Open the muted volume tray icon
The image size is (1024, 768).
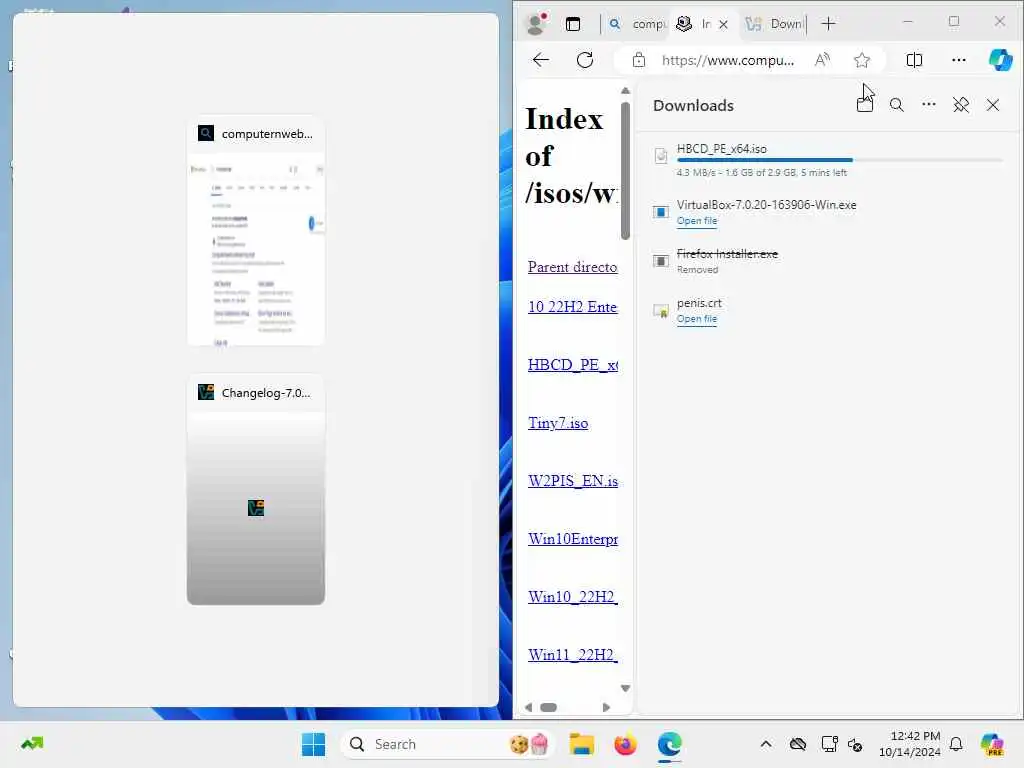coord(855,744)
